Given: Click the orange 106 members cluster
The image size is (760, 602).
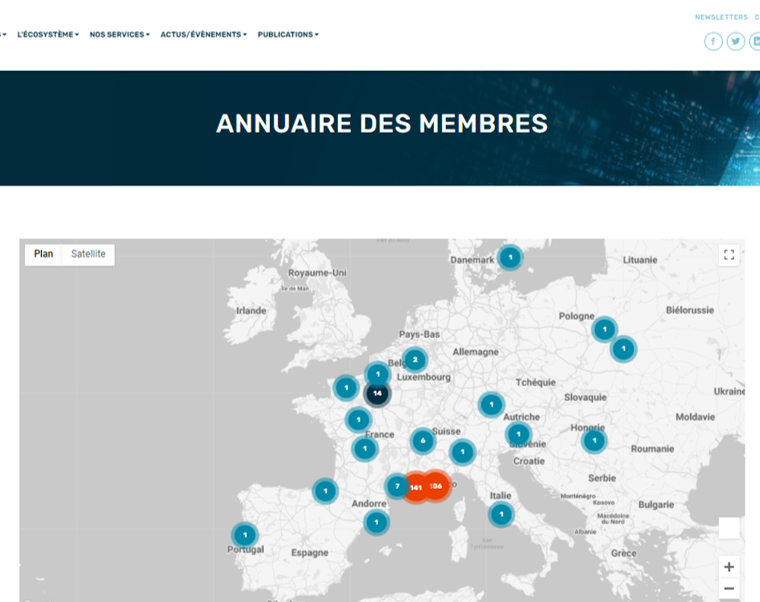Looking at the screenshot, I should [x=436, y=485].
